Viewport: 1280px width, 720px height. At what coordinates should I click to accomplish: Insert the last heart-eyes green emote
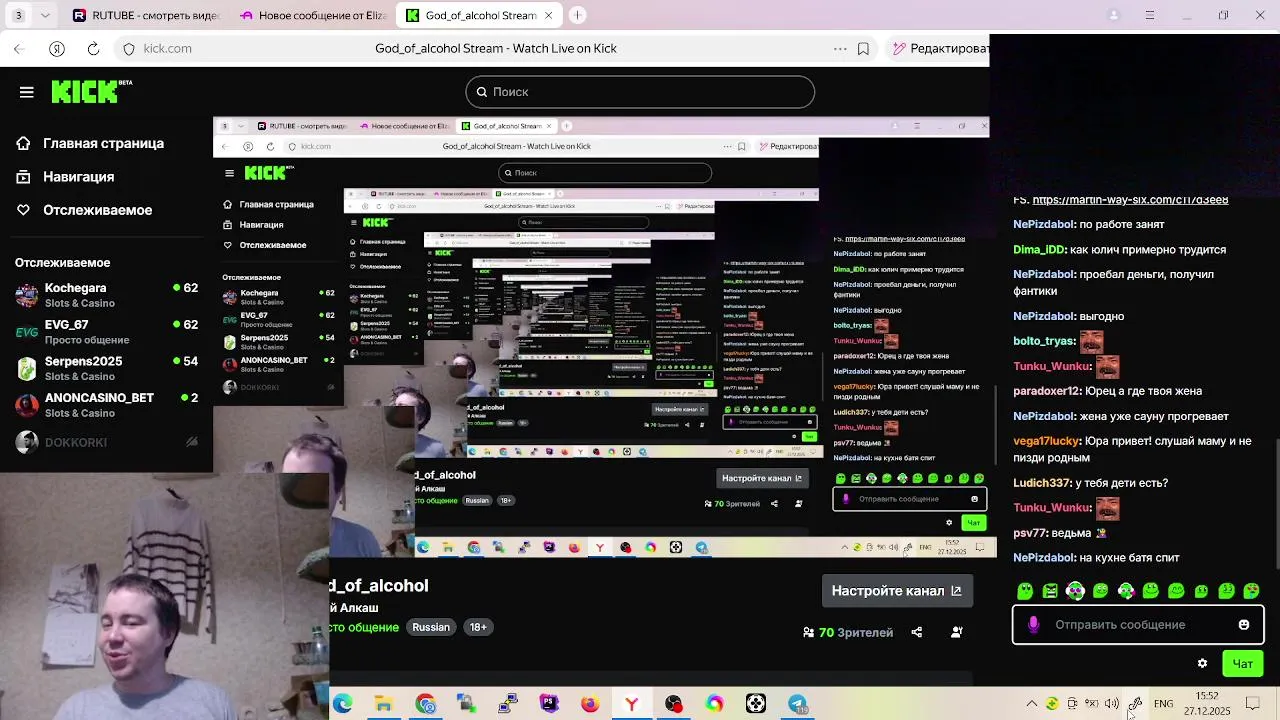(1251, 591)
